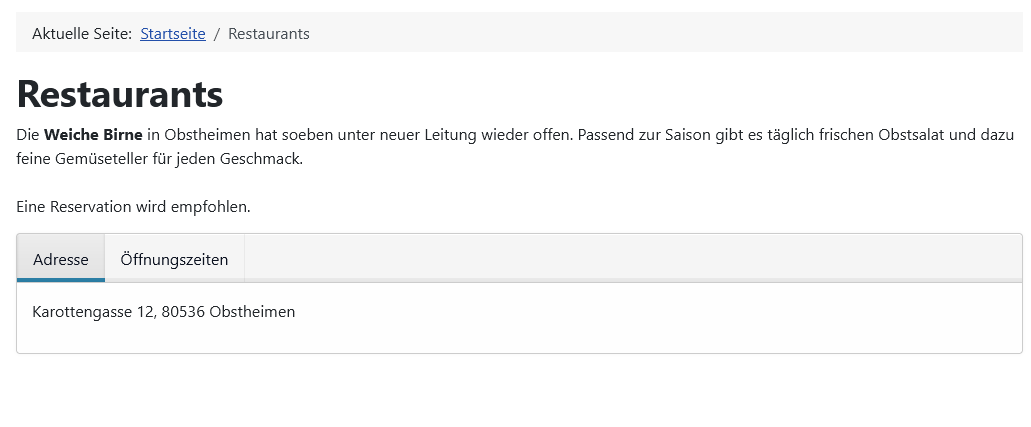Viewport: 1031px width, 427px height.
Task: Click 'Obstheimen' in the intro paragraph
Action: point(212,134)
